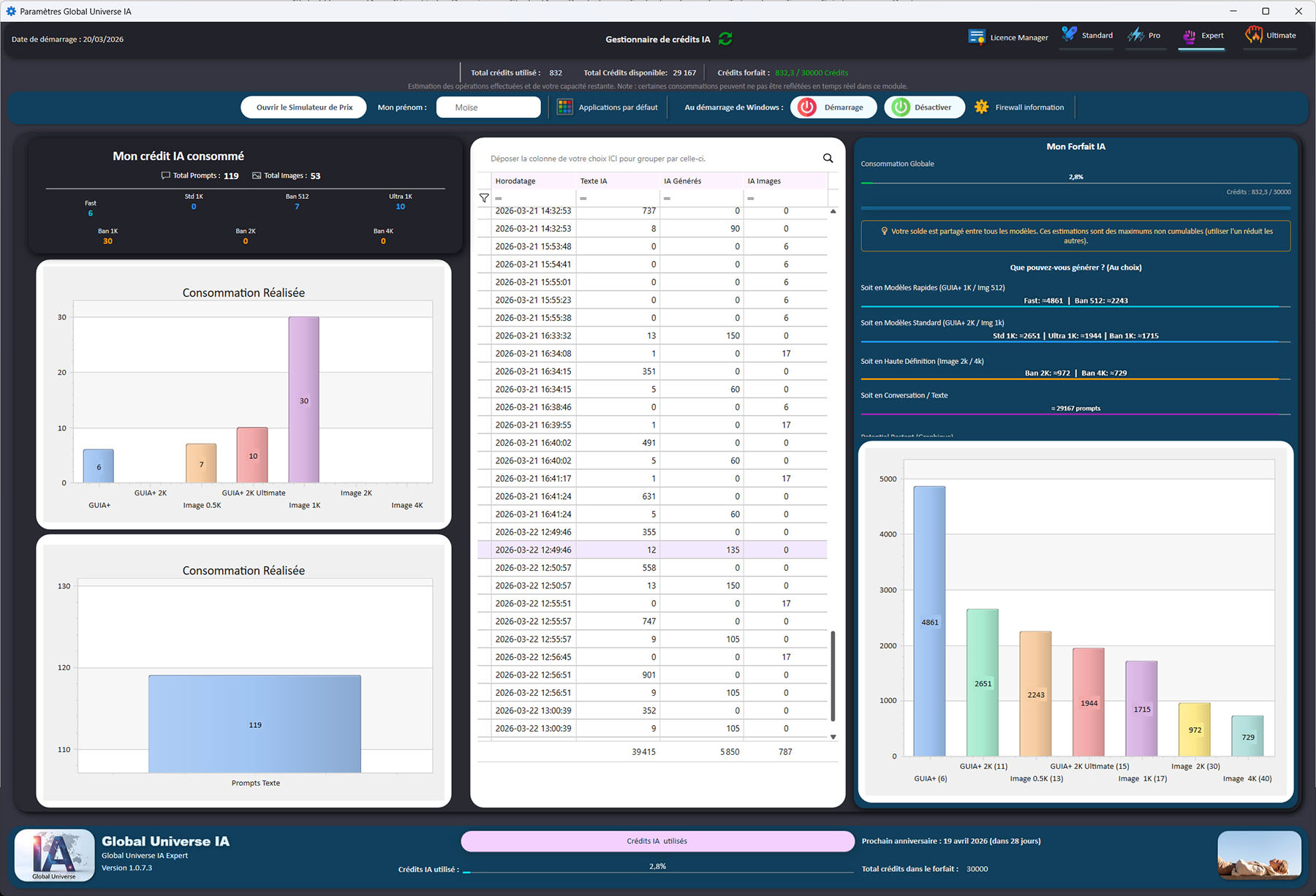Click the table's vertical scrollbar thumb
The height and width of the screenshot is (896, 1316).
pyautogui.click(x=833, y=676)
